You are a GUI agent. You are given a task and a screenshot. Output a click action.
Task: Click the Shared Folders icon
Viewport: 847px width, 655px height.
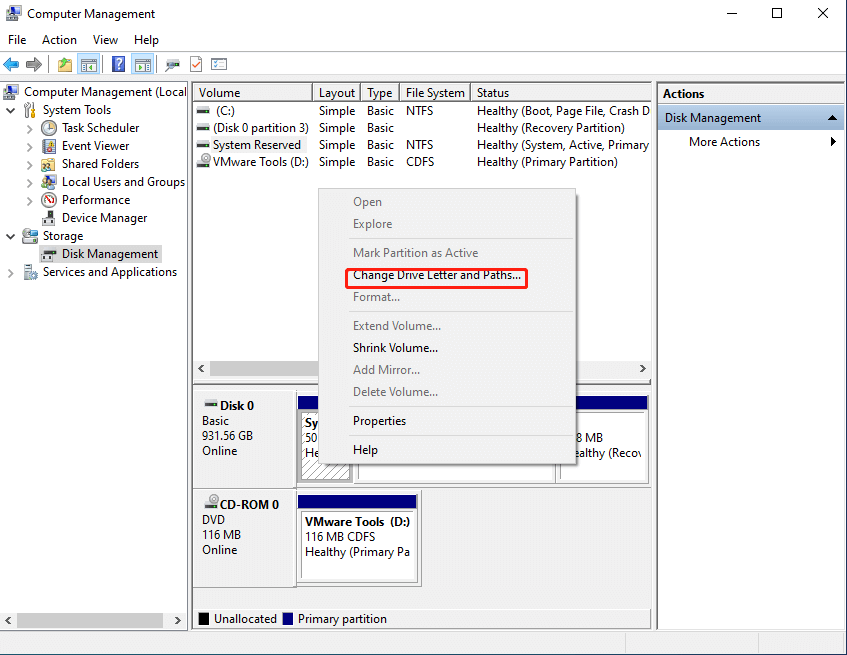49,164
